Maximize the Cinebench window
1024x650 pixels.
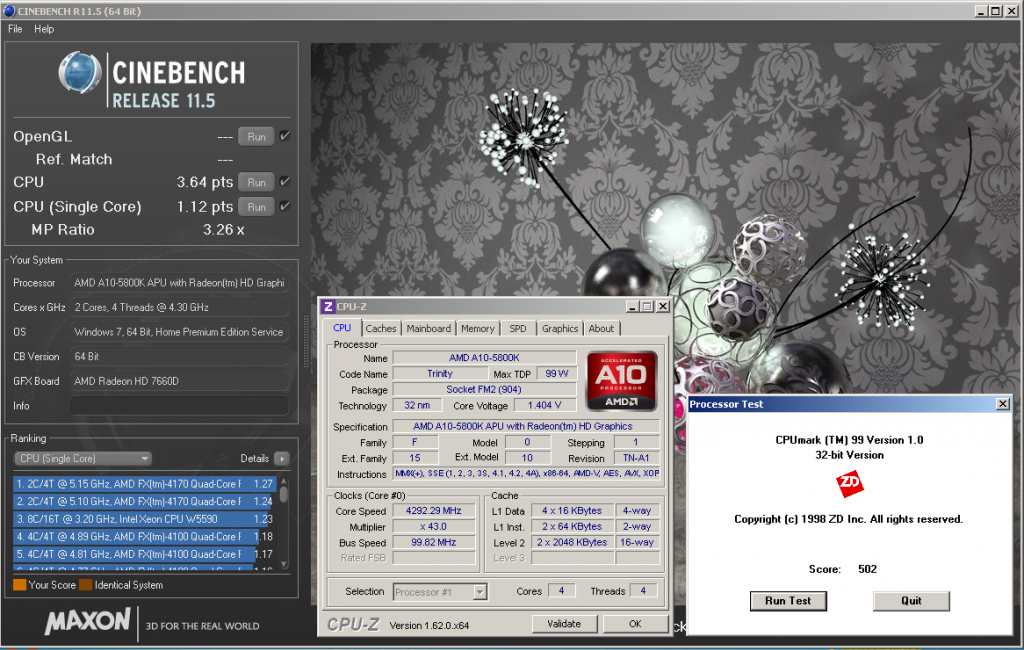point(995,10)
